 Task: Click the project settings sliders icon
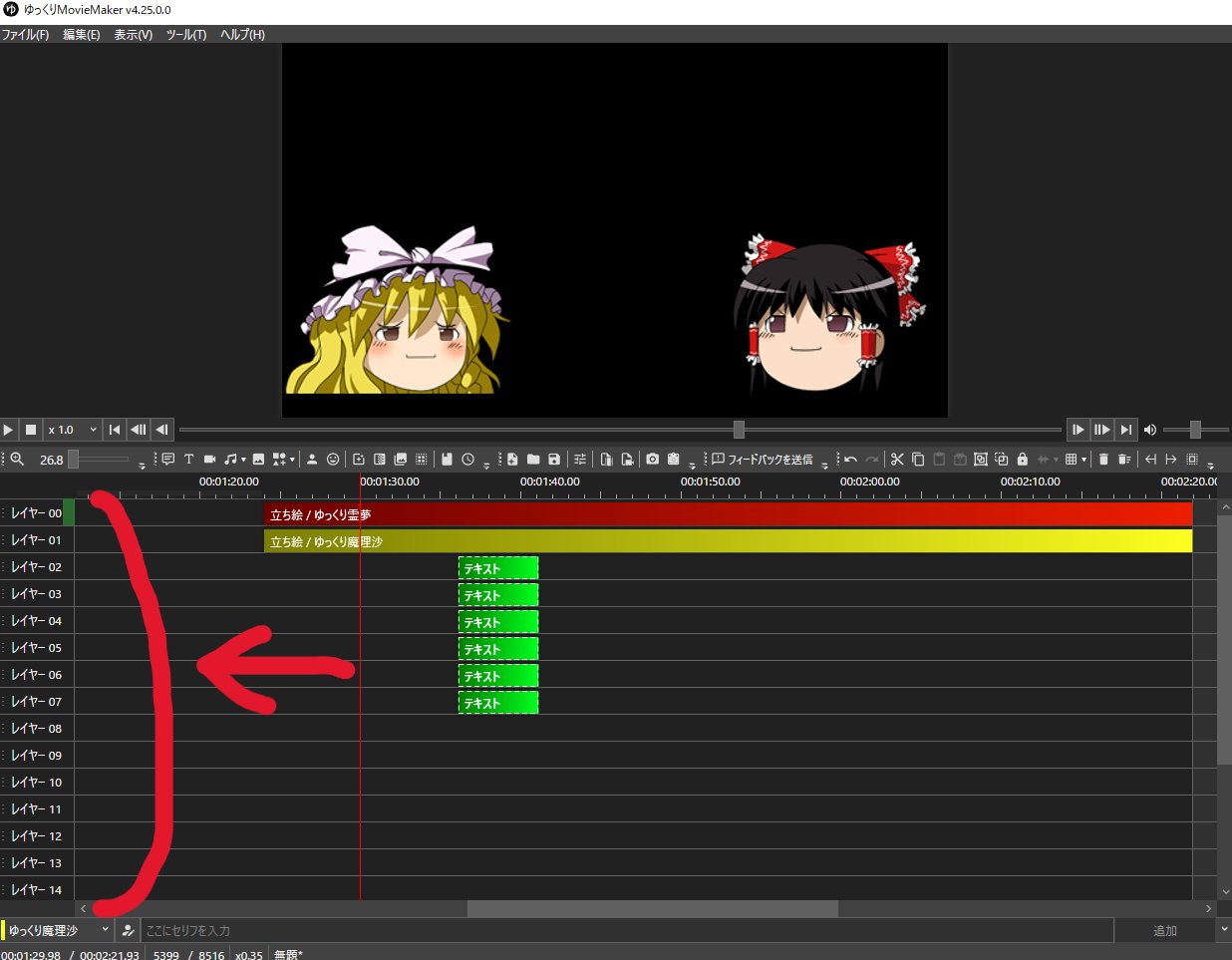579,459
